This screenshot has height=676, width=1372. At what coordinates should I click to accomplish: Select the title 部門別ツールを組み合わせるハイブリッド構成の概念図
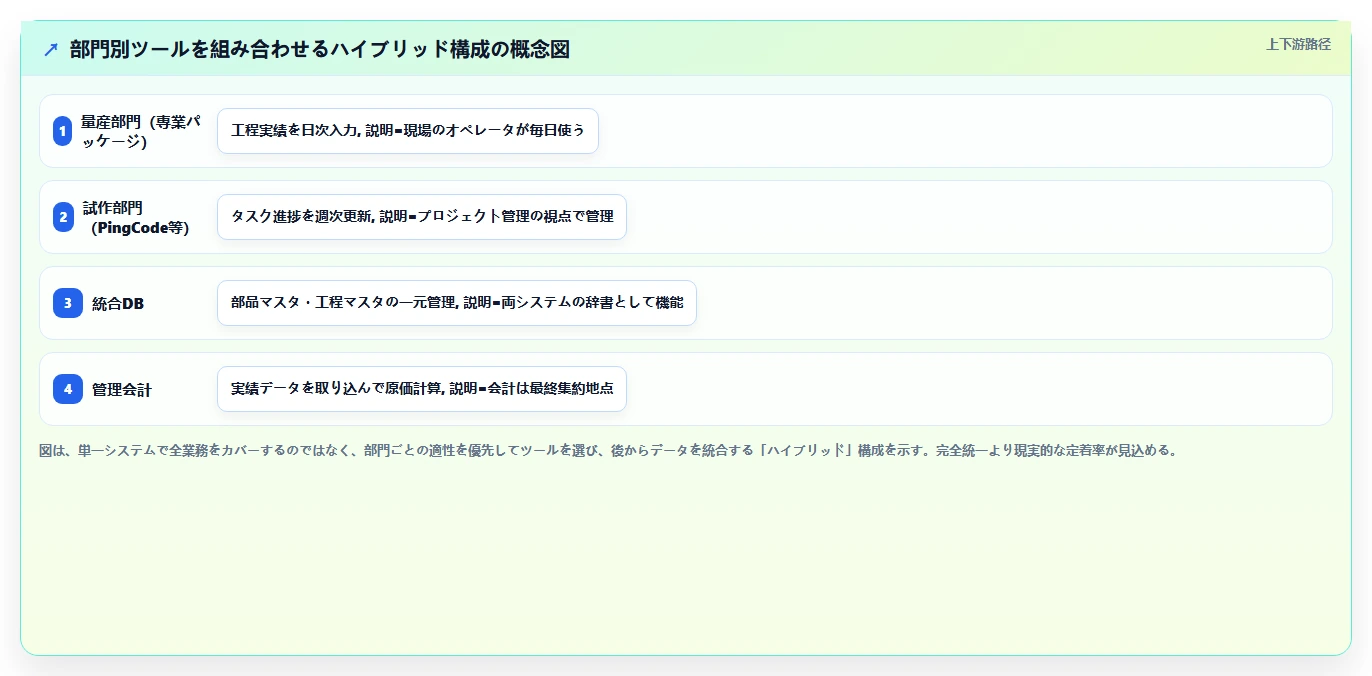pos(320,49)
